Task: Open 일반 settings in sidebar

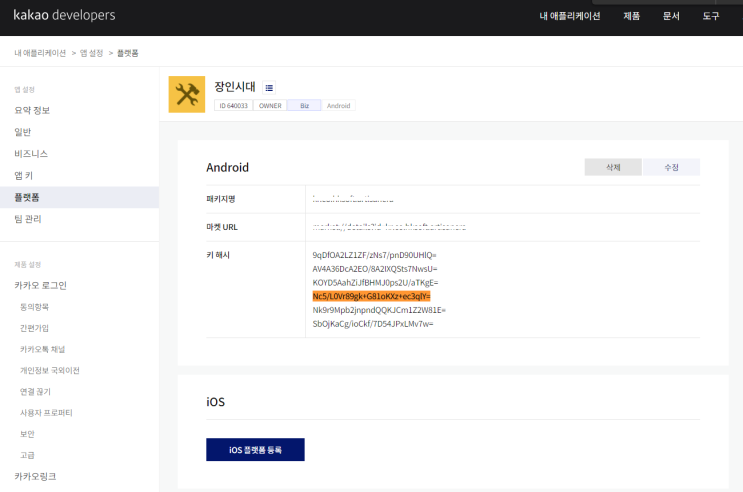Action: click(x=23, y=132)
